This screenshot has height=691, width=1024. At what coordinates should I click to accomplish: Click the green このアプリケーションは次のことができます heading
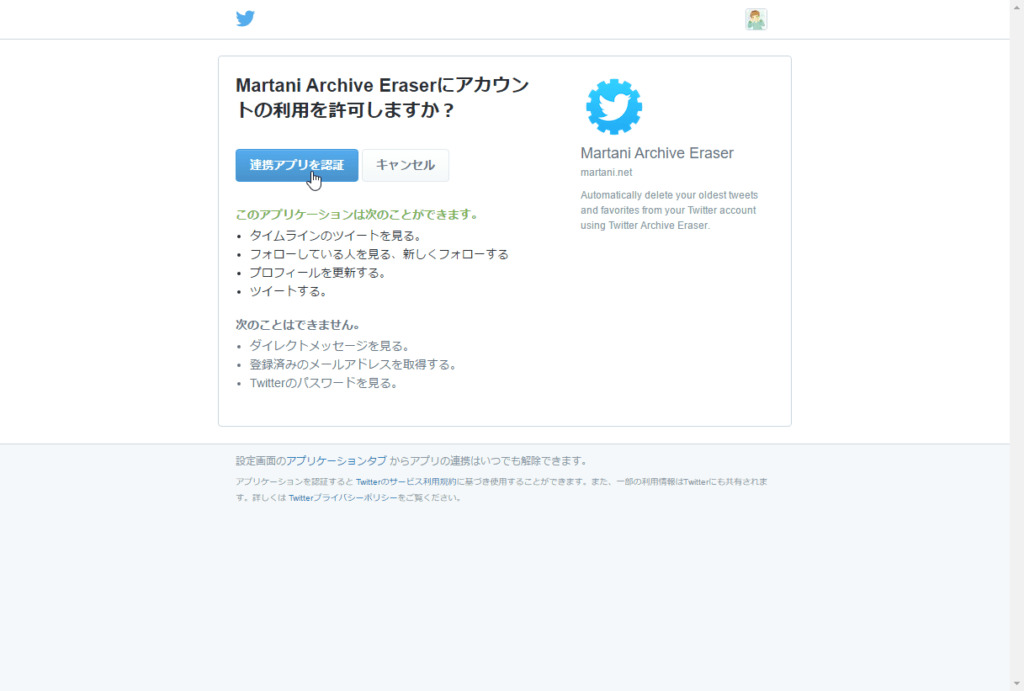point(357,214)
